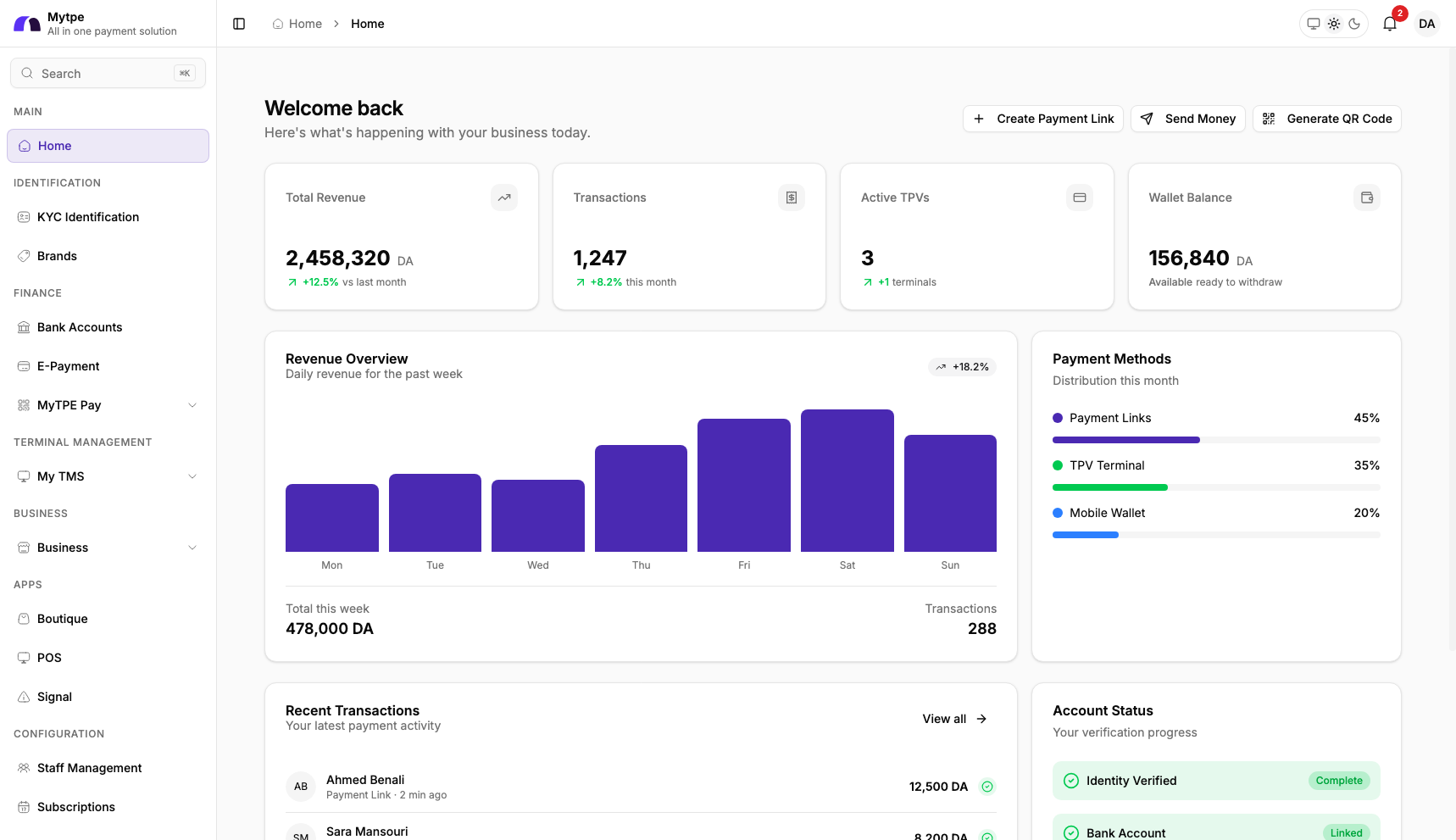Screen dimensions: 1456x840
Task: Go to Home via the breadcrumb
Action: [x=305, y=24]
